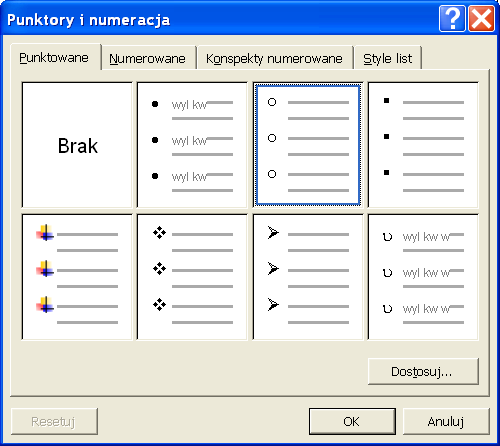500x446 pixels.
Task: Close the Punktory i numeracja dialog
Action: click(481, 19)
